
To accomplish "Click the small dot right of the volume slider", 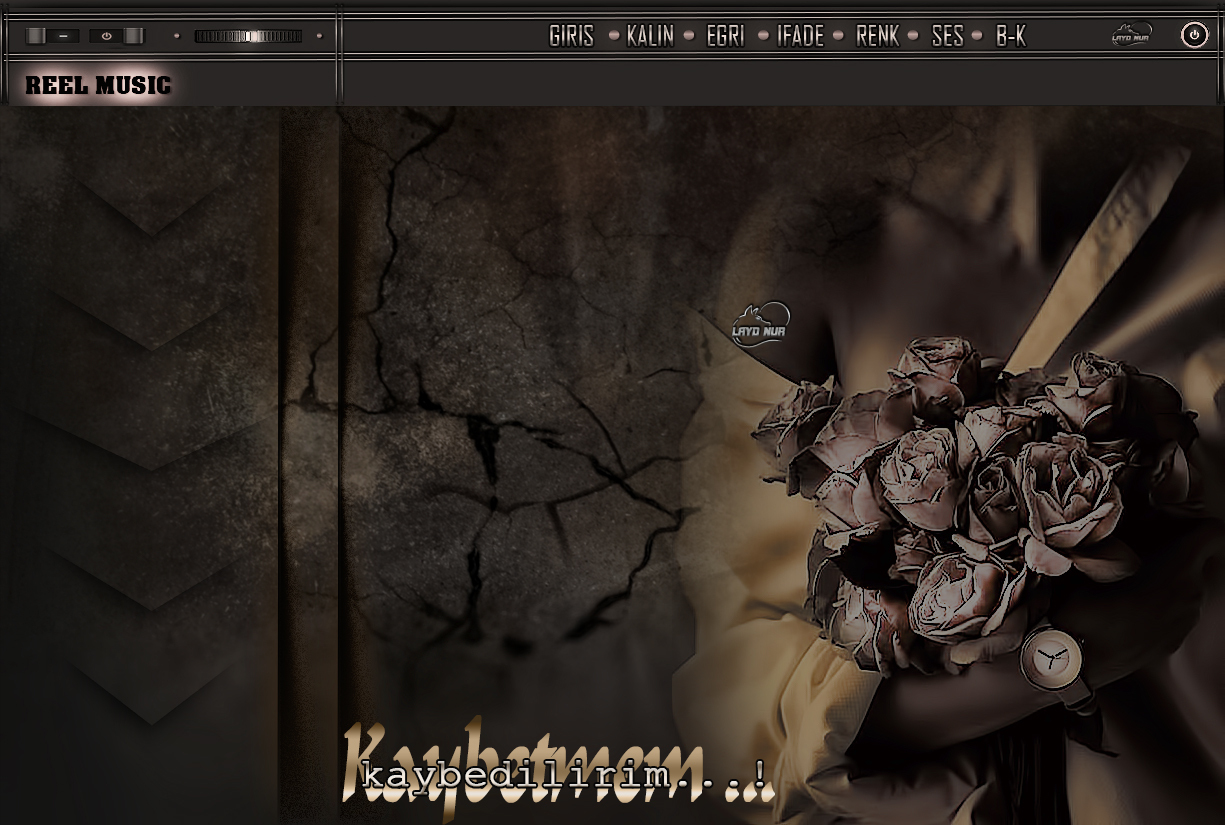I will point(319,36).
